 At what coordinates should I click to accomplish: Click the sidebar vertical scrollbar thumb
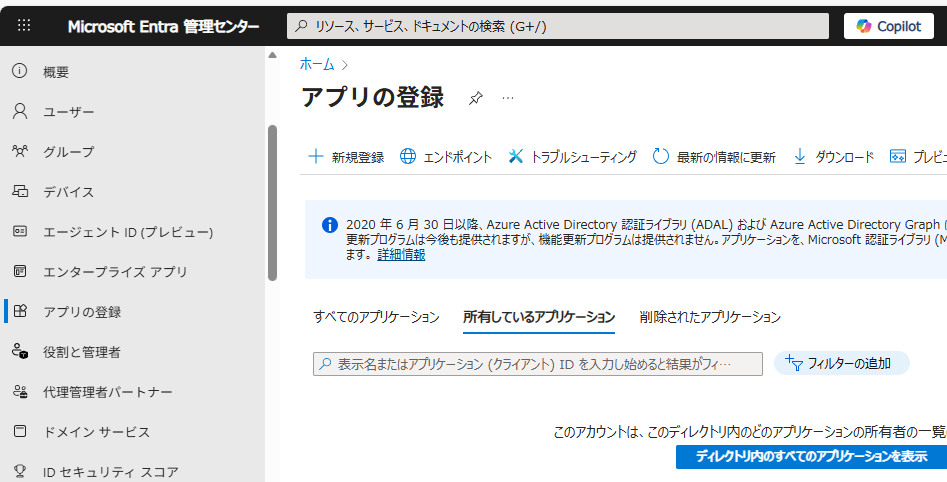pos(272,203)
